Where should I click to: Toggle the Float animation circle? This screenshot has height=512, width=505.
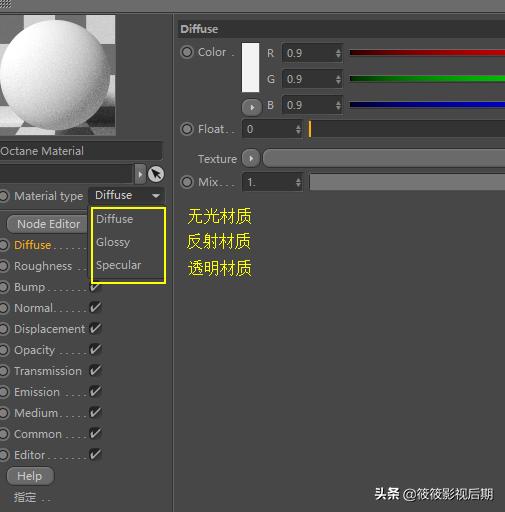click(x=187, y=129)
